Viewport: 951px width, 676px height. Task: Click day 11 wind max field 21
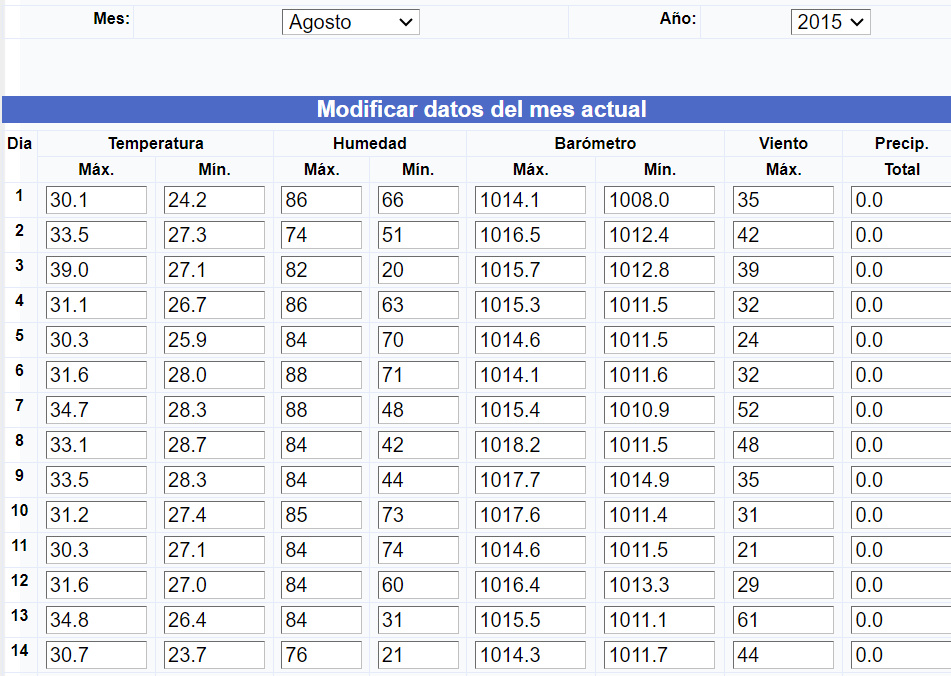[x=783, y=551]
